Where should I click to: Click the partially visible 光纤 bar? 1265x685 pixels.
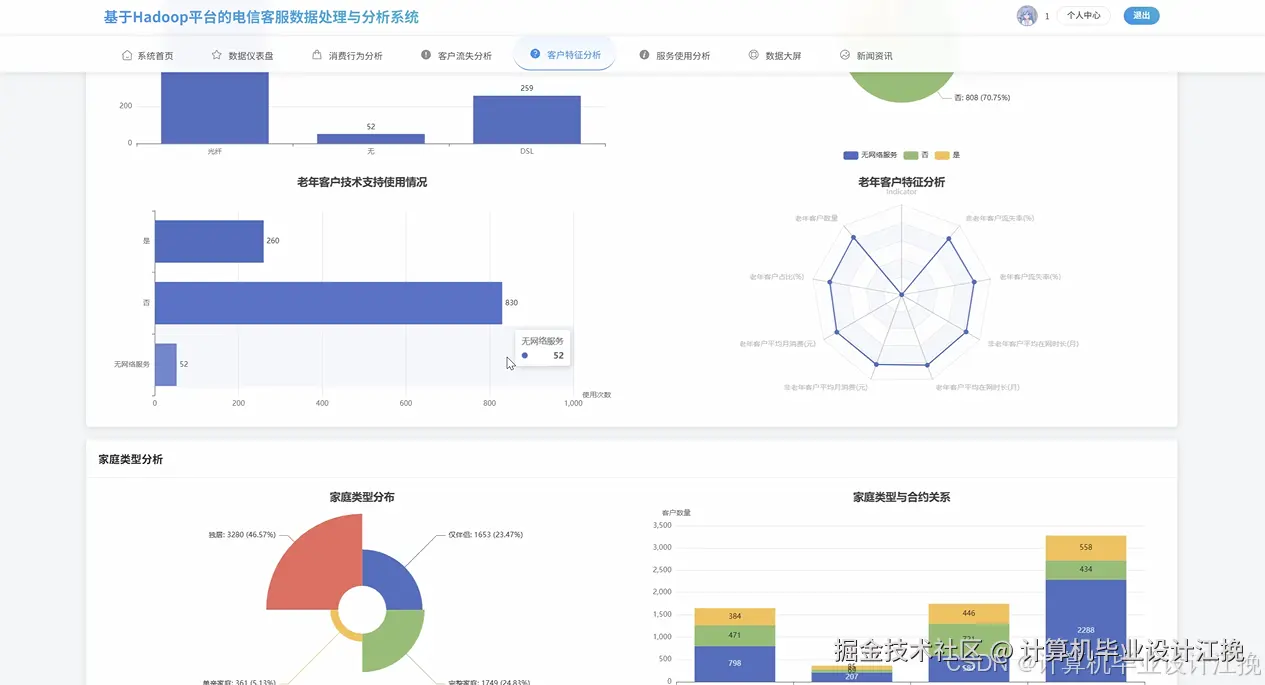pos(215,107)
